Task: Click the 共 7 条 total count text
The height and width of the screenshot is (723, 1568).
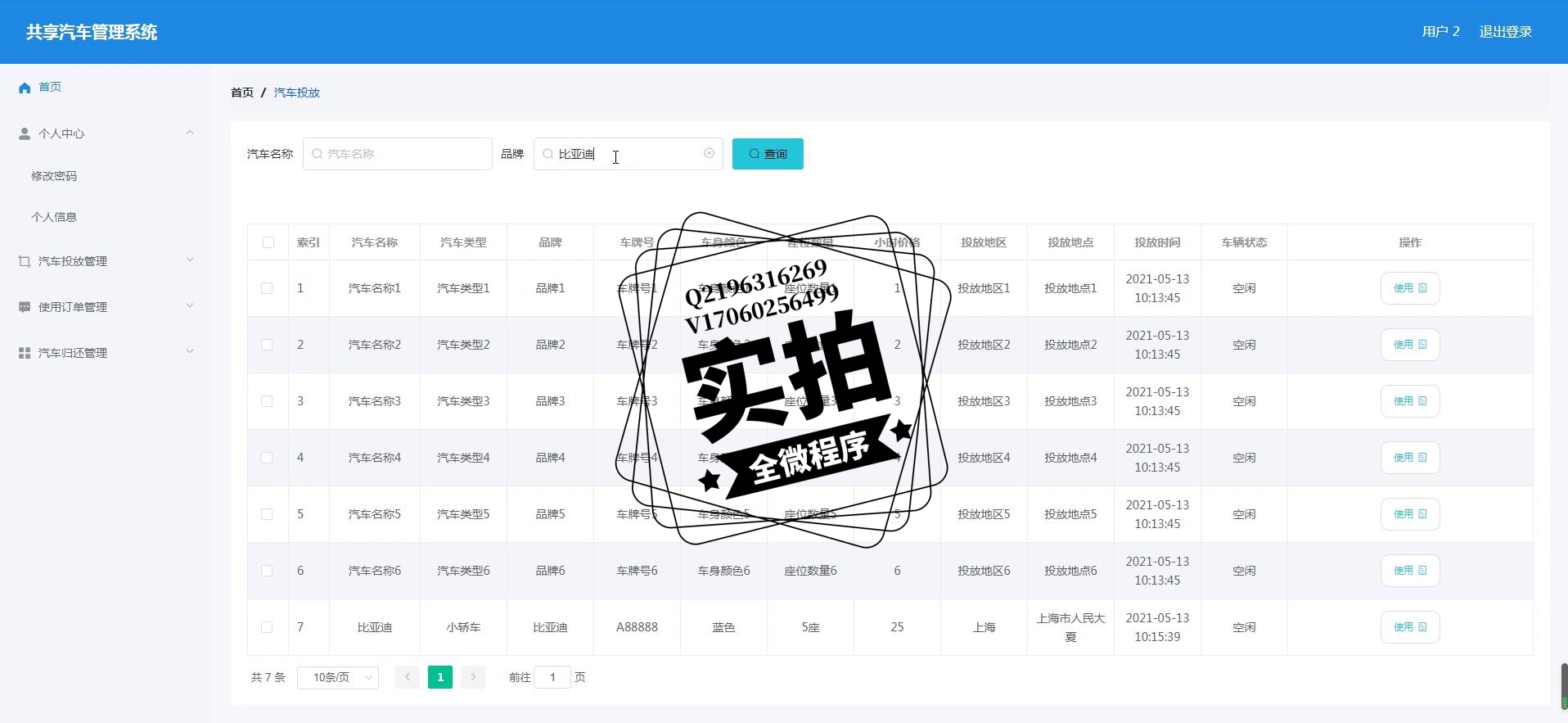Action: tap(268, 677)
